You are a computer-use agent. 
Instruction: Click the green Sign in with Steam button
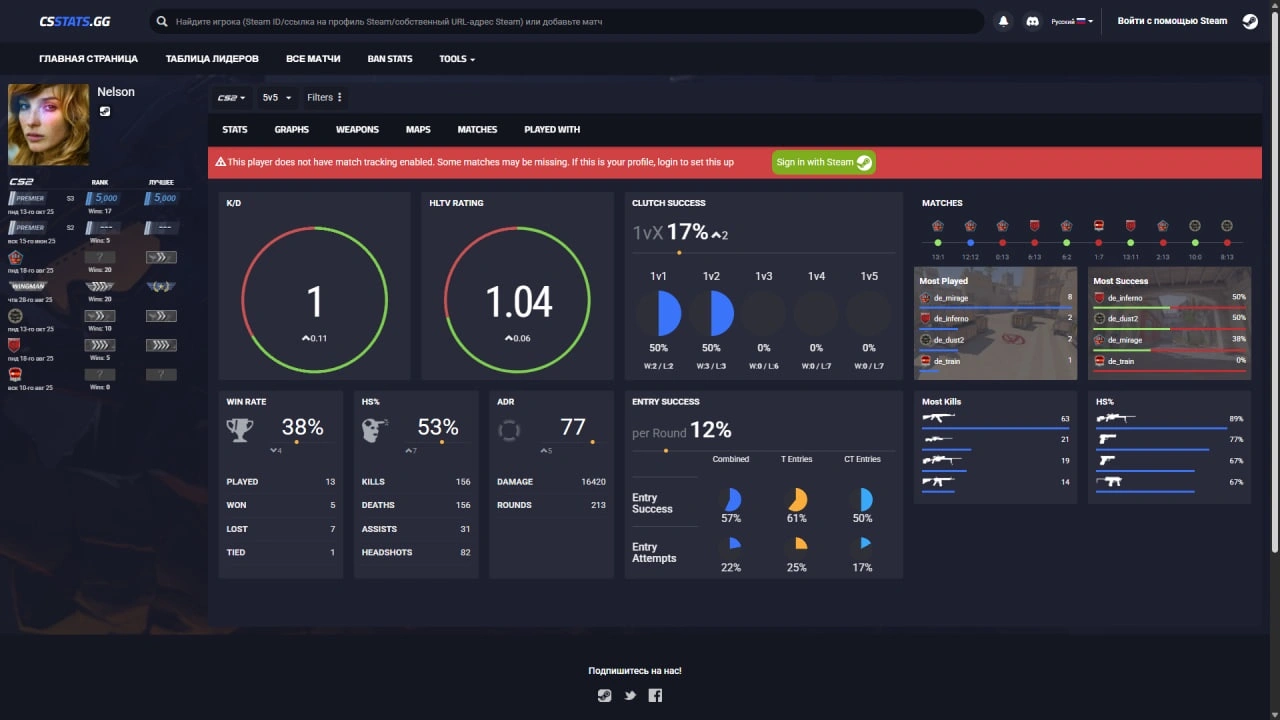[823, 162]
